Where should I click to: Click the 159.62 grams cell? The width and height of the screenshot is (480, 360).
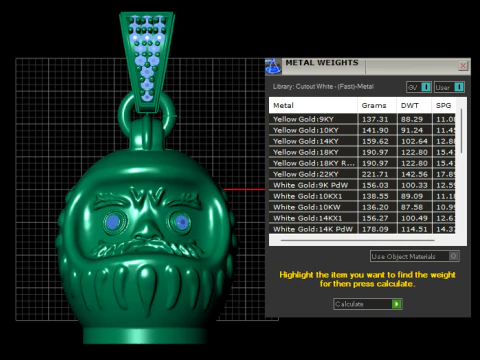tap(377, 141)
